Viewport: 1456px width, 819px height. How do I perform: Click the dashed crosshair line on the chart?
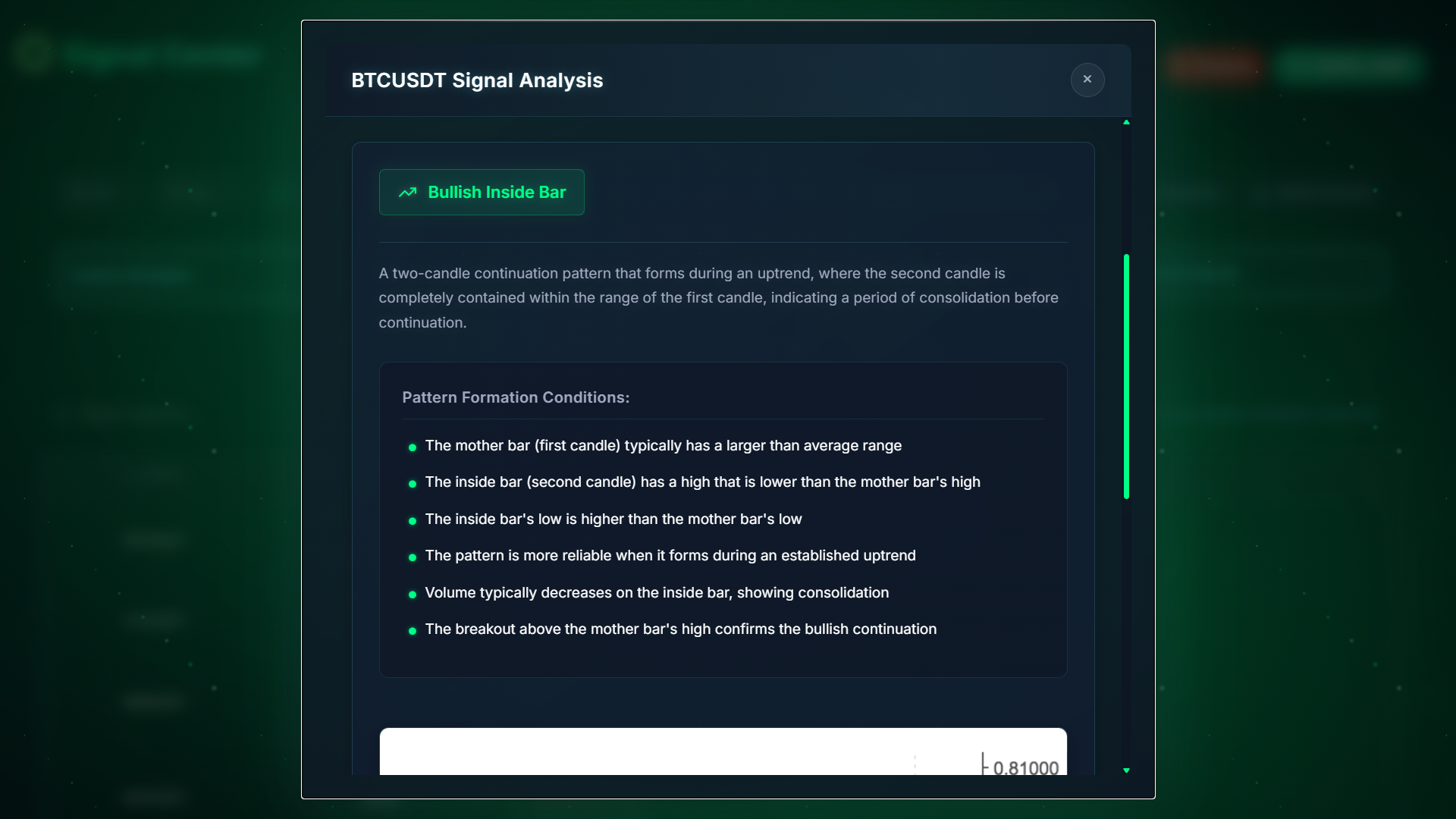(916, 762)
